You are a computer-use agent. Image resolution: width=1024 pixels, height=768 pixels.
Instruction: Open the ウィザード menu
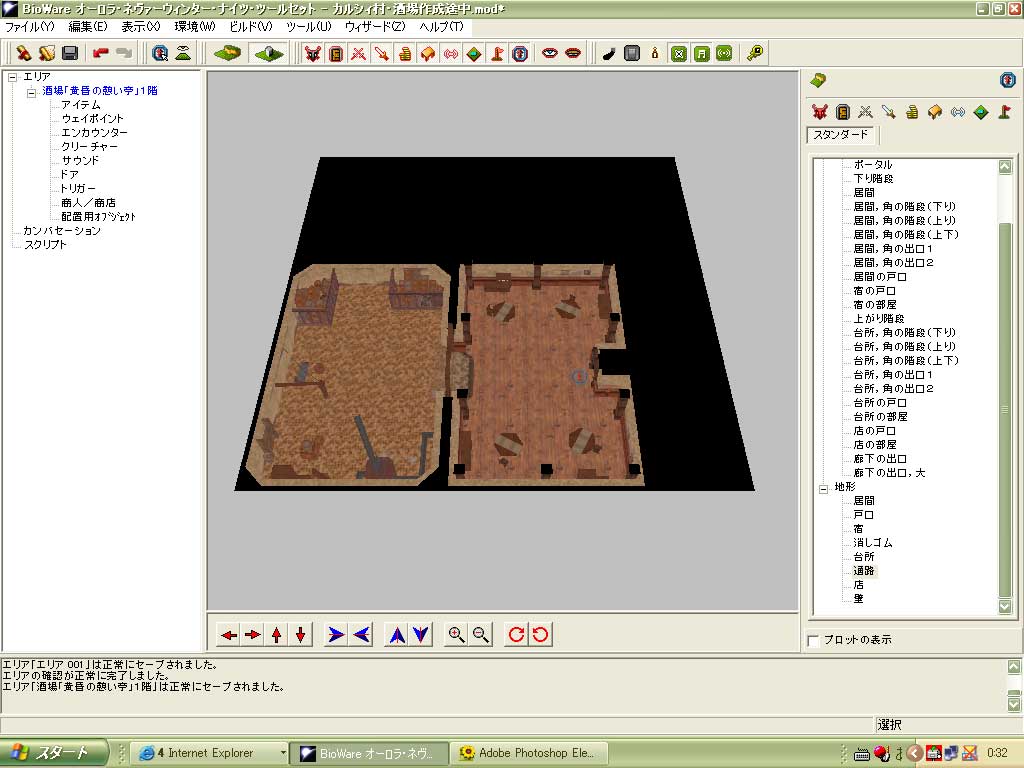[375, 27]
